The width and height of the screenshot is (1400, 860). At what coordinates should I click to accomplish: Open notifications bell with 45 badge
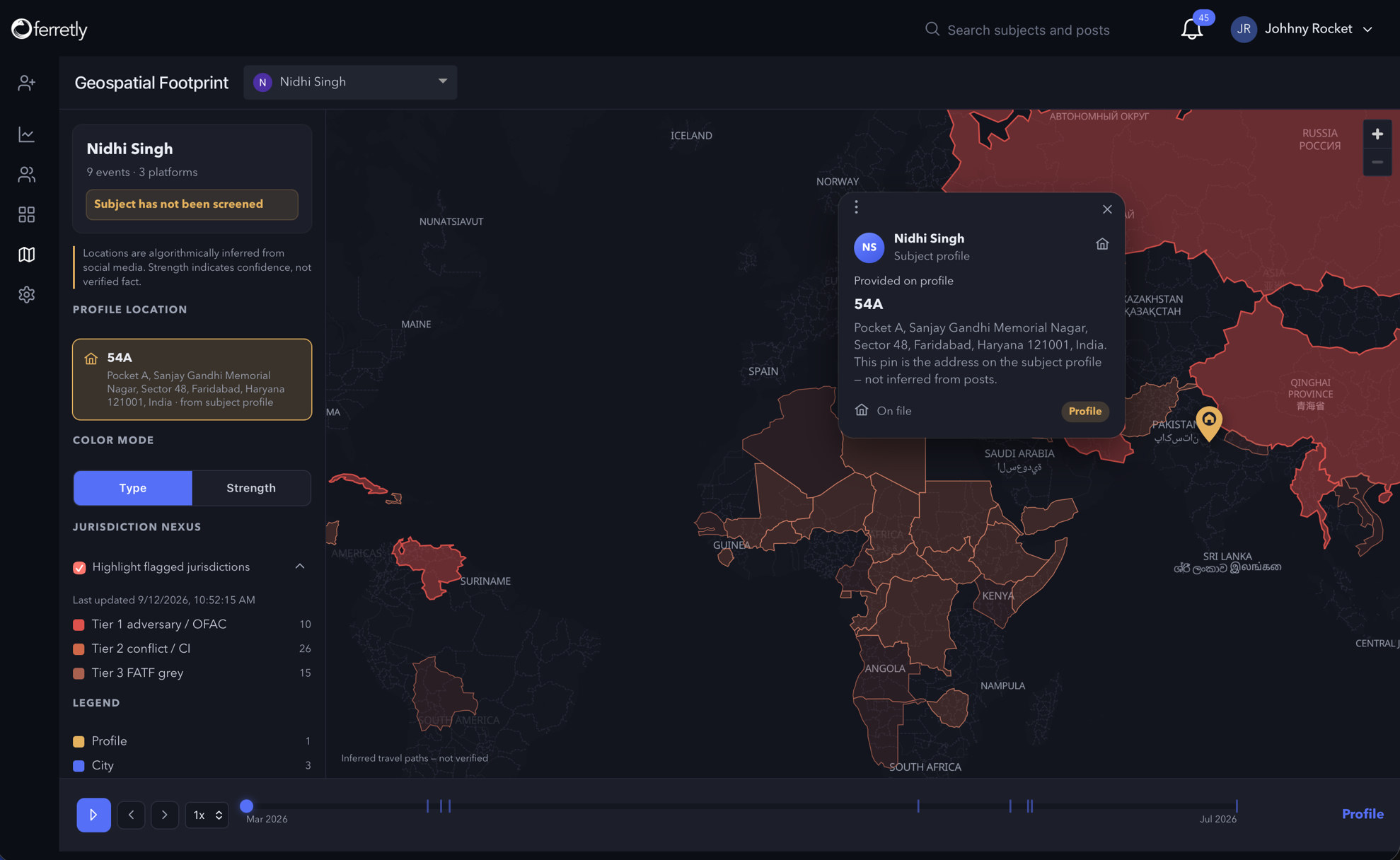pyautogui.click(x=1192, y=29)
